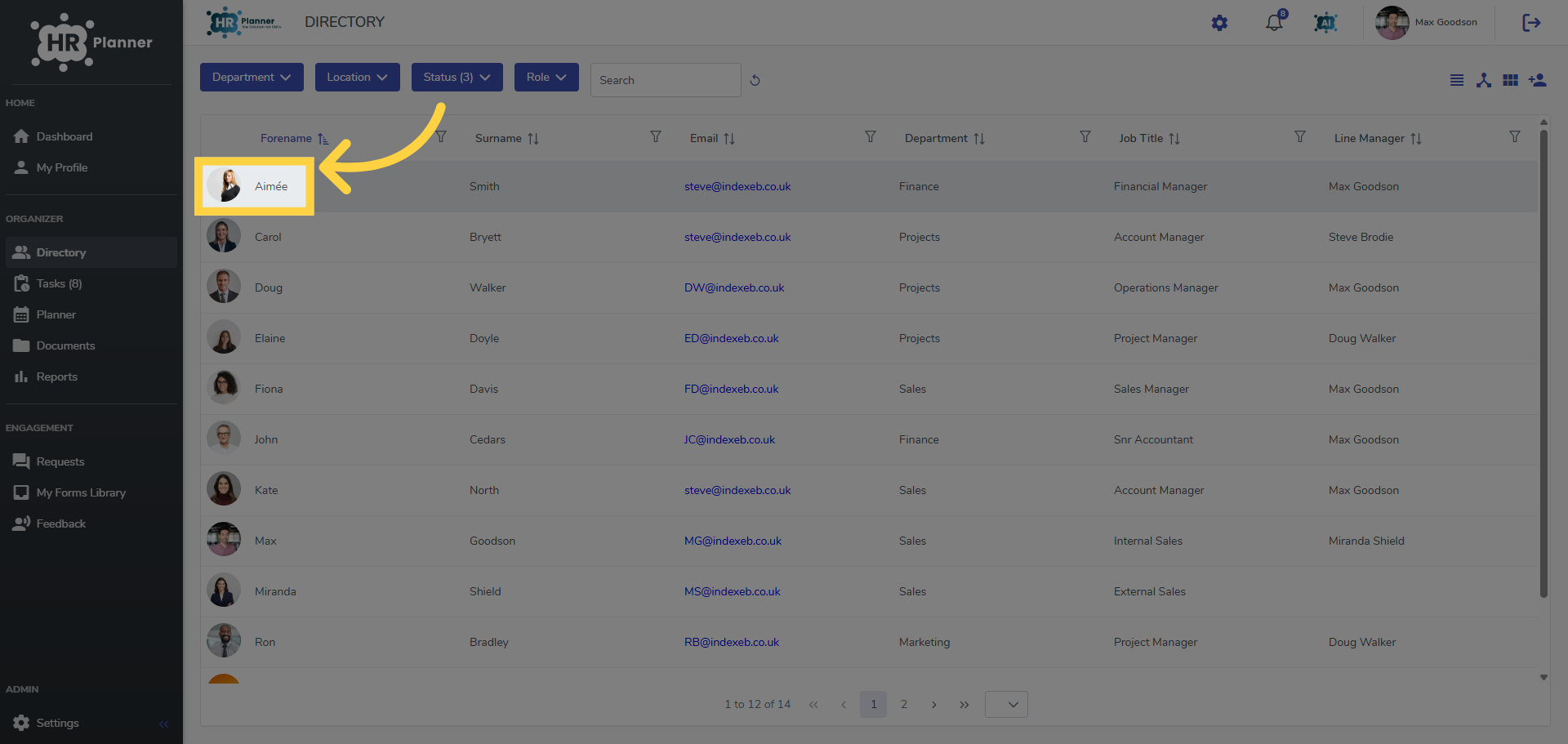1568x744 pixels.
Task: Sort by Line Manager column
Action: [x=1416, y=139]
